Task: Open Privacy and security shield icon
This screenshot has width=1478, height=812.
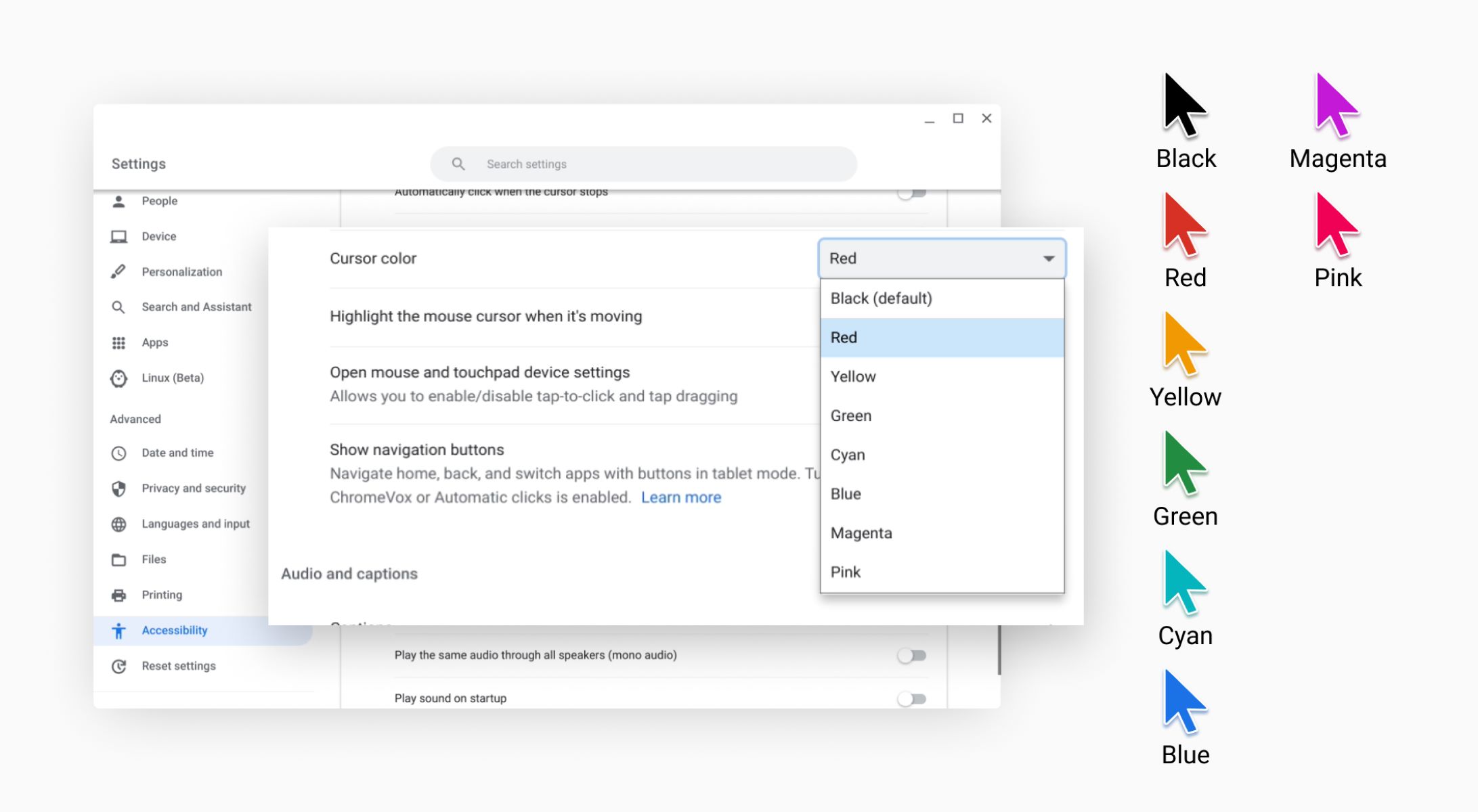Action: [x=119, y=488]
